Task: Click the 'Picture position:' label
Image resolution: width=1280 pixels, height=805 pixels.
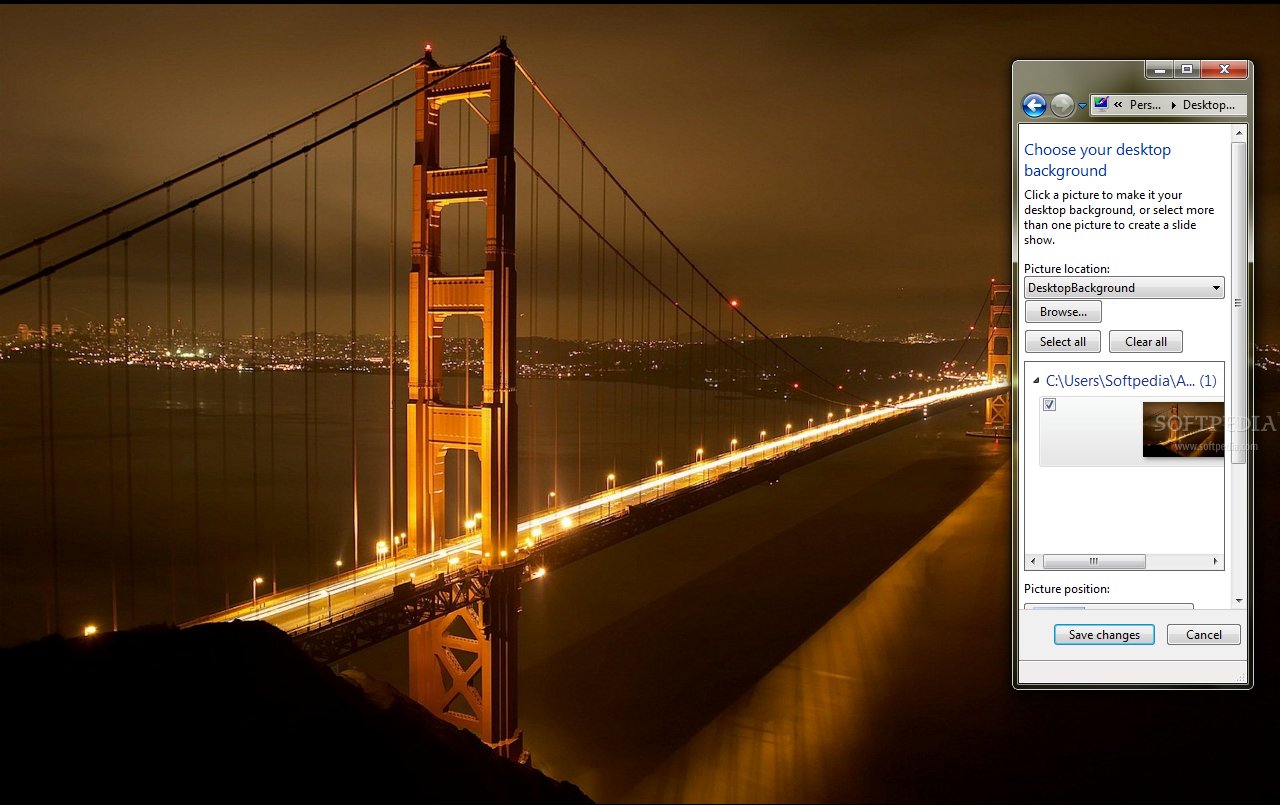Action: (1067, 589)
